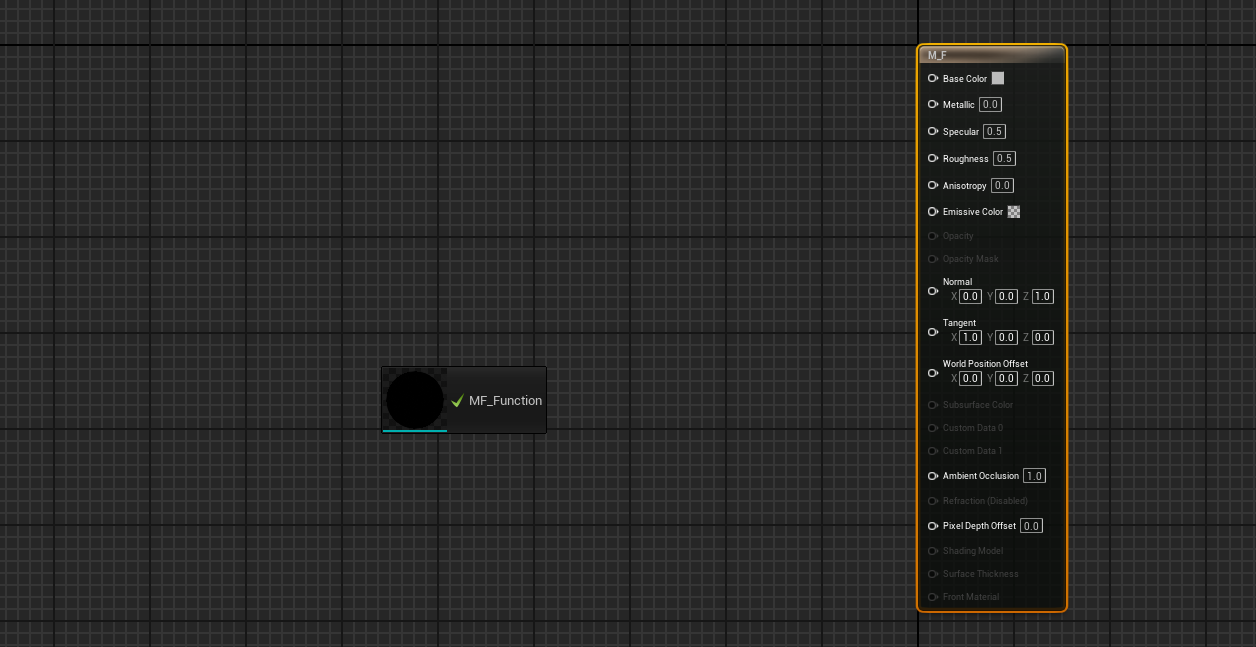This screenshot has height=647, width=1256.
Task: Click the World Position Offset pin
Action: tap(933, 373)
